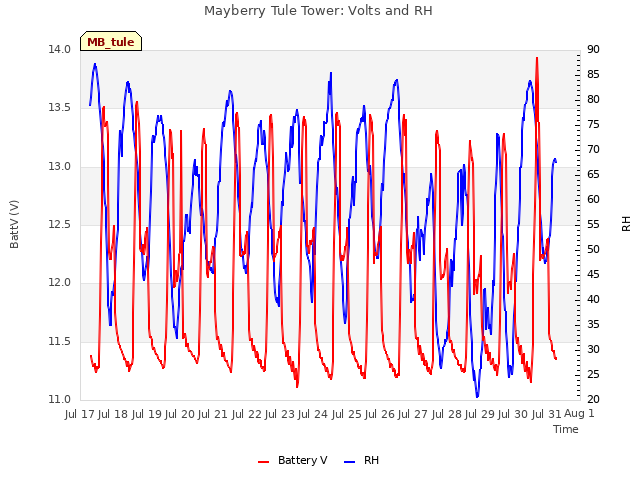Click the 14.0 voltage axis value
The width and height of the screenshot is (640, 480).
click(x=60, y=50)
